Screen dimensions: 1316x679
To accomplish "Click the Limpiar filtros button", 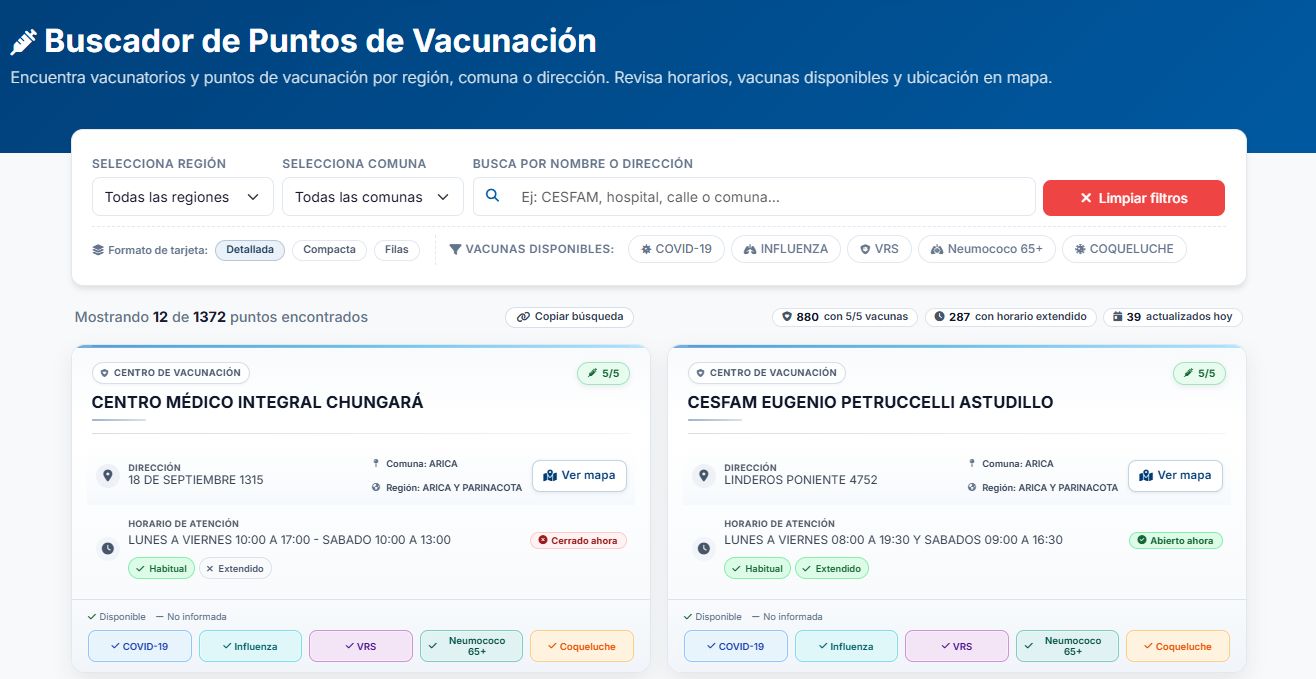I will (x=1133, y=197).
